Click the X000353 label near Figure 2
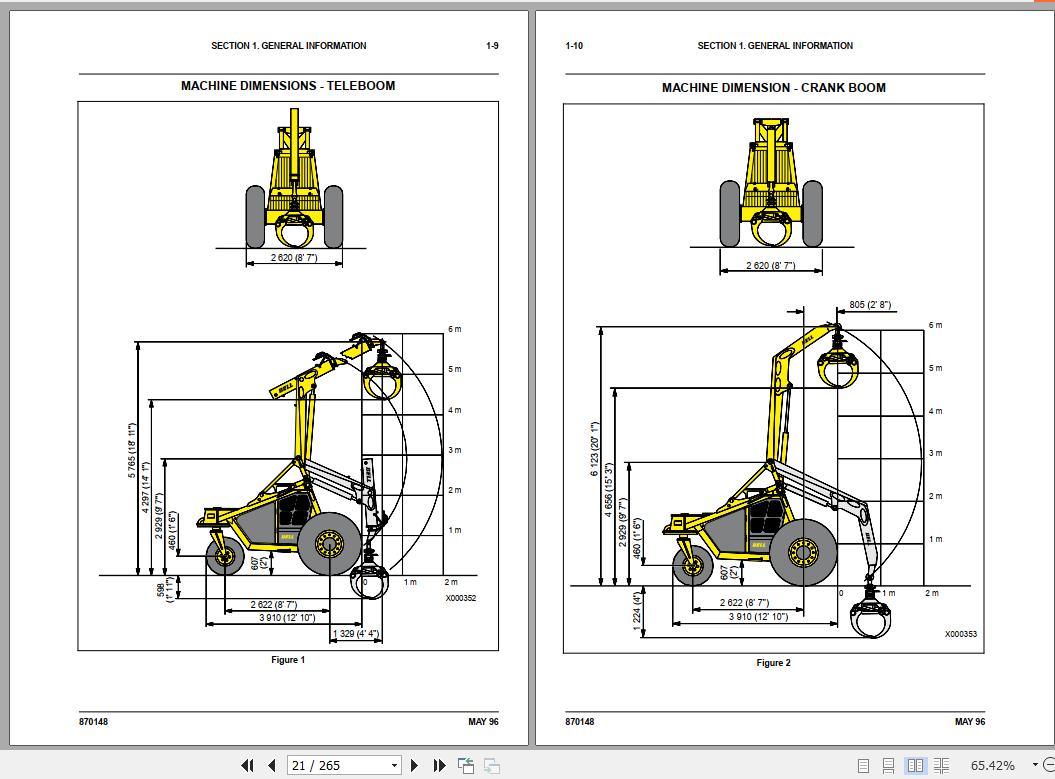Image resolution: width=1055 pixels, height=779 pixels. (963, 634)
